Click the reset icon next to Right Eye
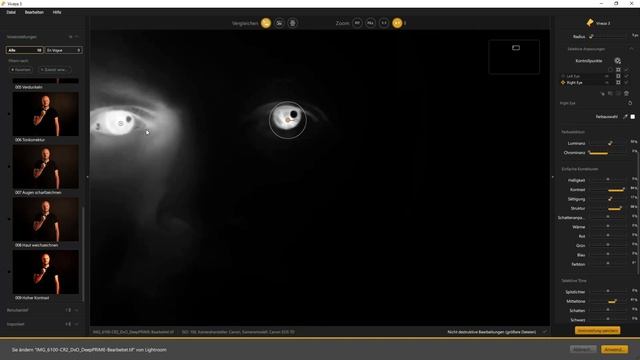640x360 pixels. click(x=630, y=103)
